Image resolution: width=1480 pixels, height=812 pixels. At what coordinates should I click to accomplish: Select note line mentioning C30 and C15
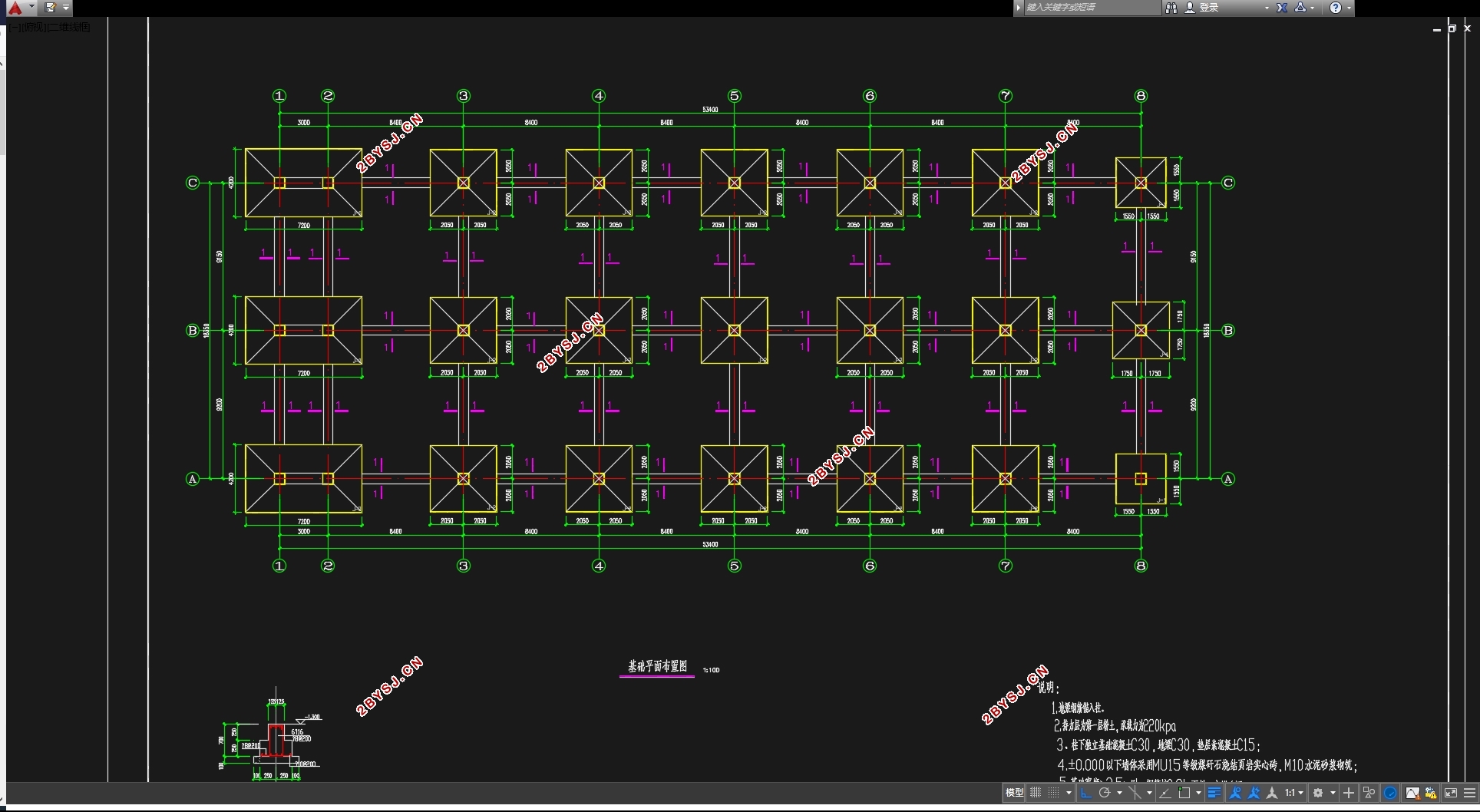click(x=1158, y=744)
